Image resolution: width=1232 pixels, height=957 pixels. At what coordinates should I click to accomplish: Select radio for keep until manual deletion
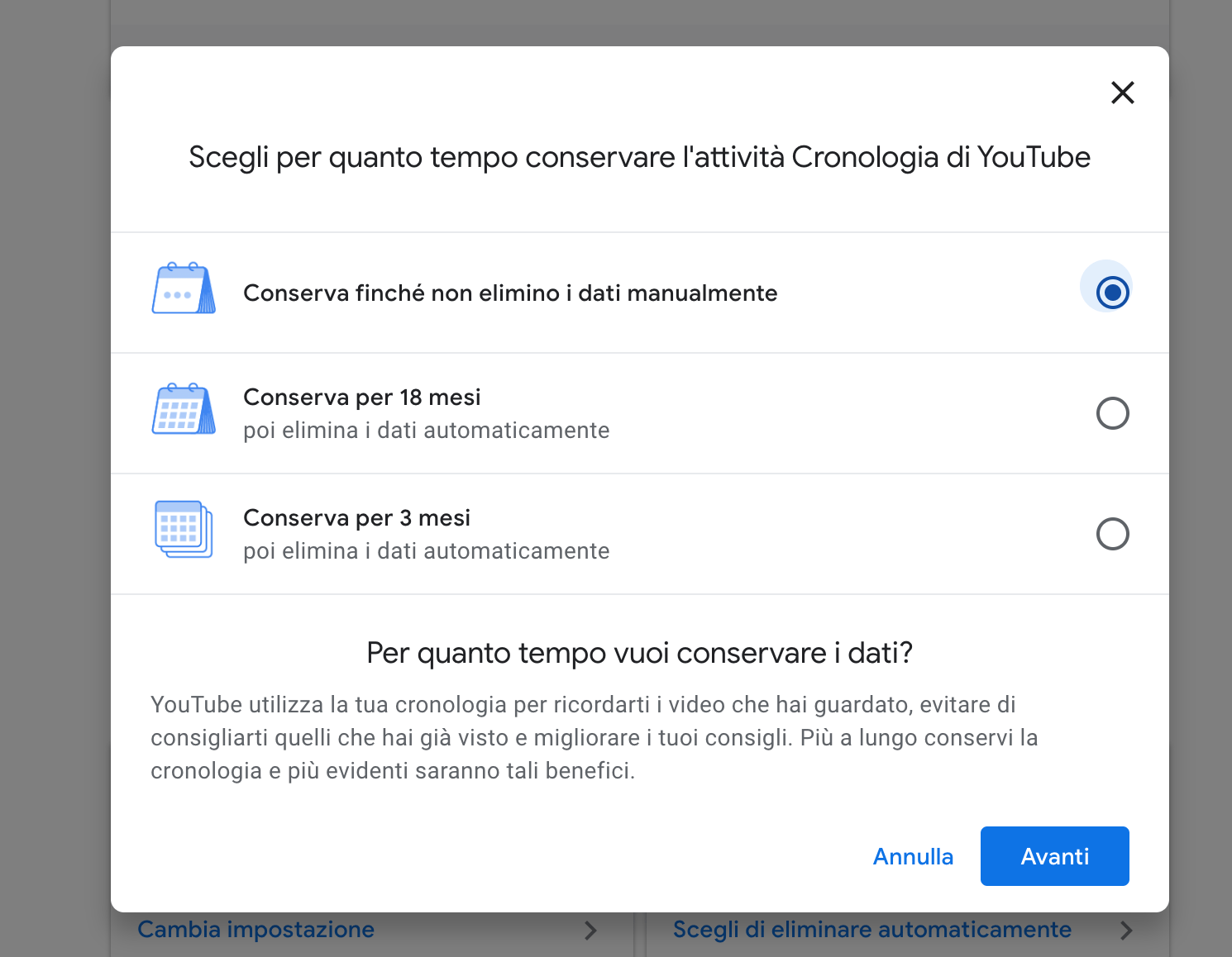click(x=1112, y=293)
